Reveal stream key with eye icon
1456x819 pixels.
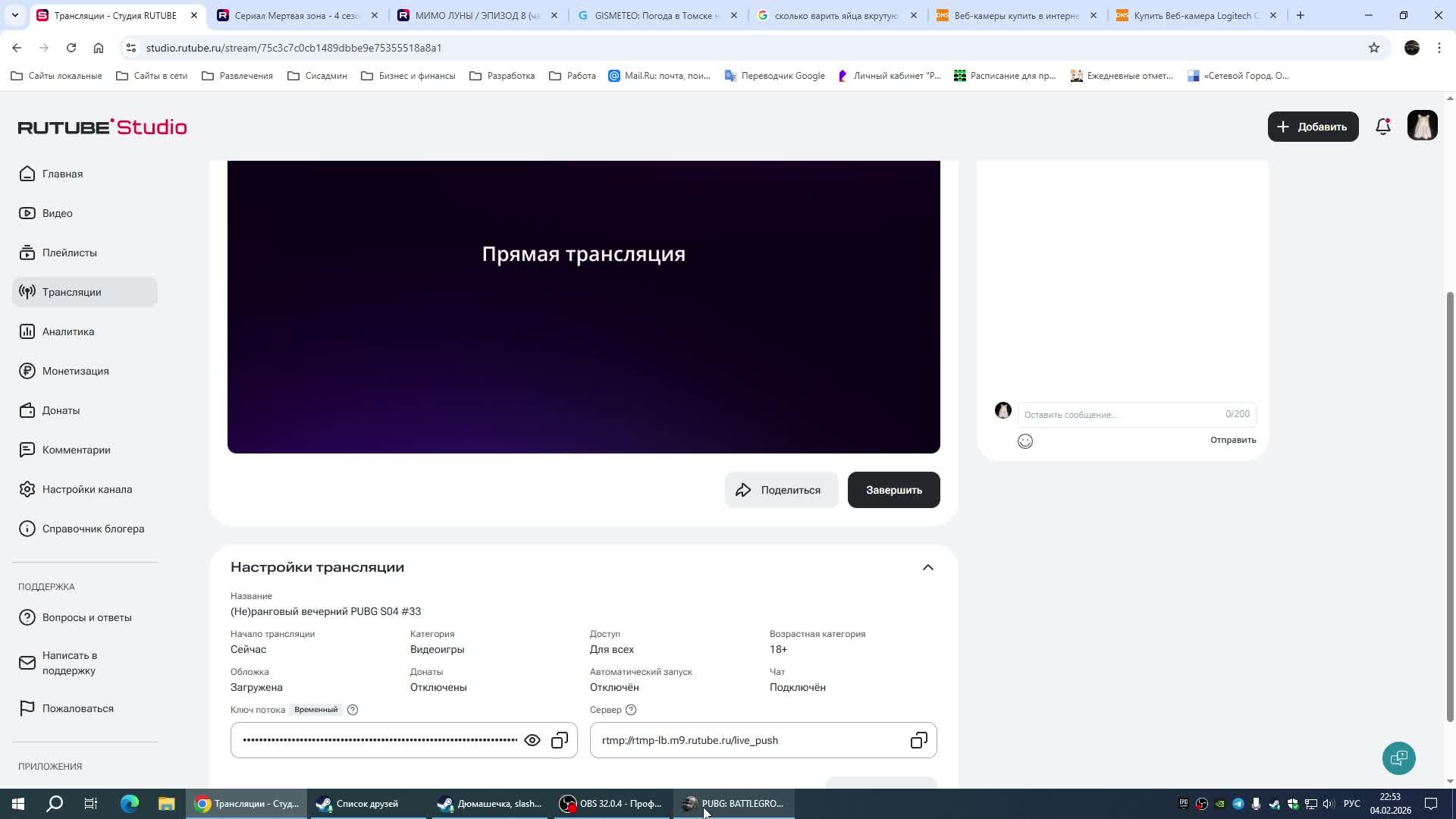(x=532, y=740)
